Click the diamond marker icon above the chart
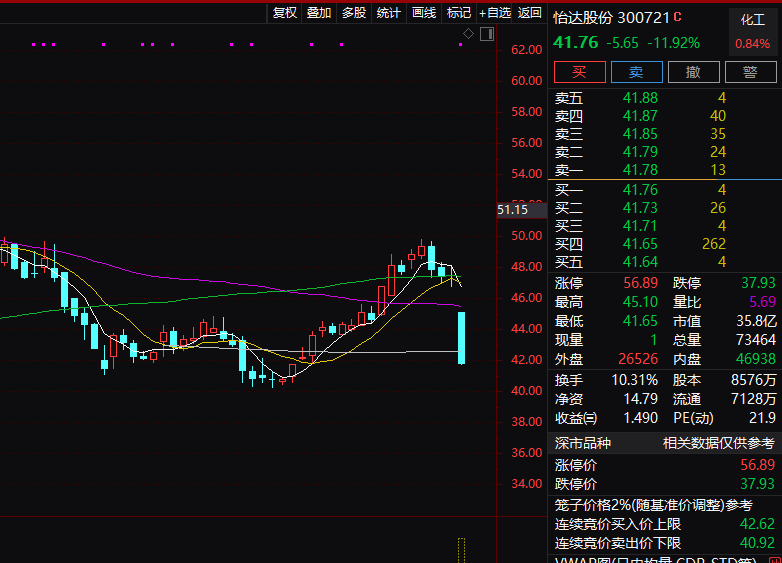 [468, 34]
